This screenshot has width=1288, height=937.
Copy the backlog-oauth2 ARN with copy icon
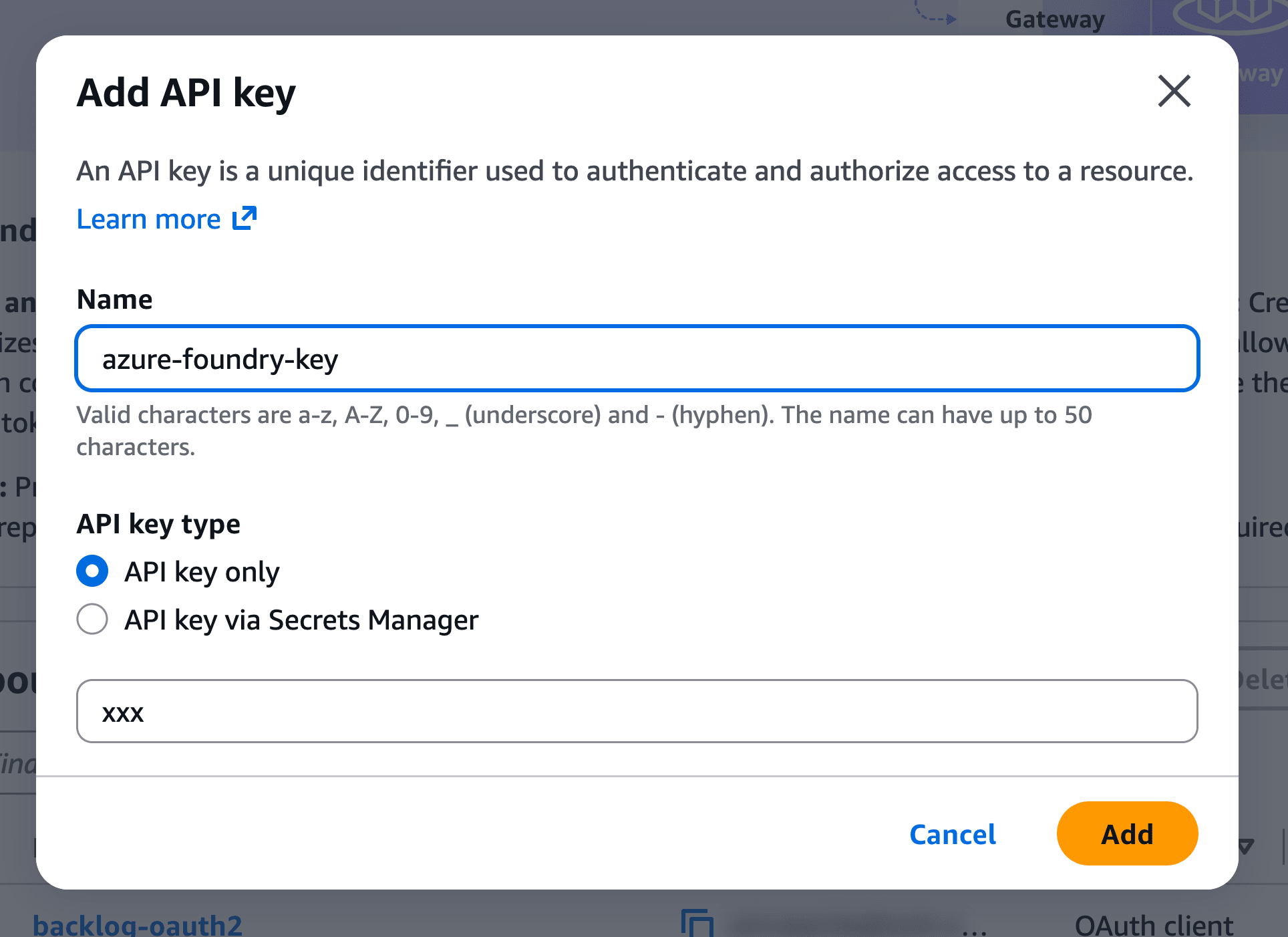click(x=697, y=924)
